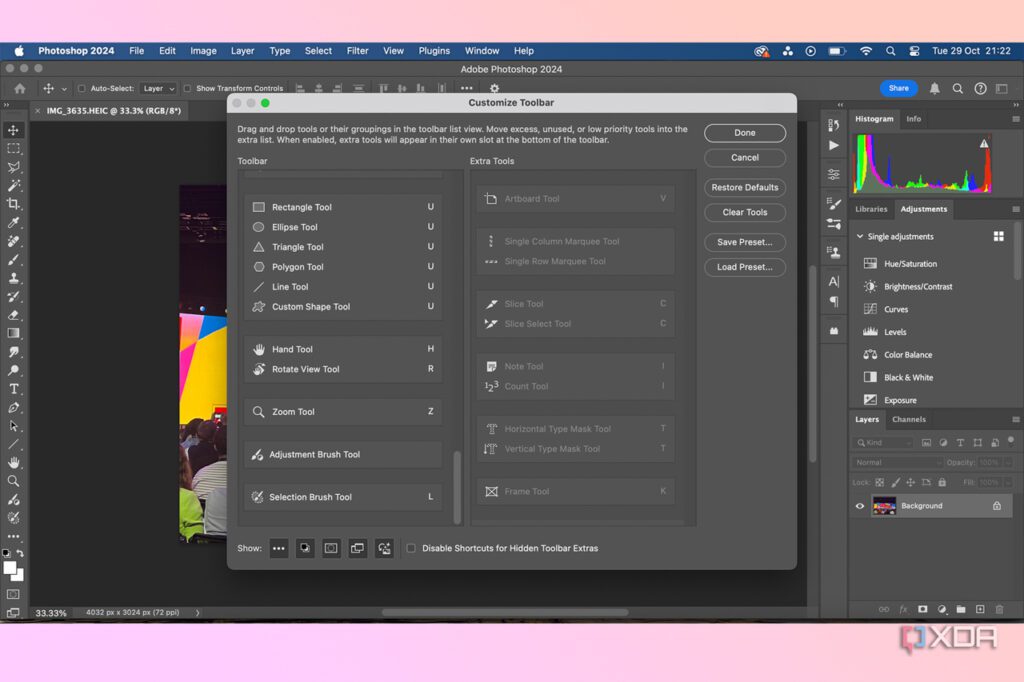Toggle the Quick Mask Show button
The width and height of the screenshot is (1024, 682).
click(x=331, y=548)
